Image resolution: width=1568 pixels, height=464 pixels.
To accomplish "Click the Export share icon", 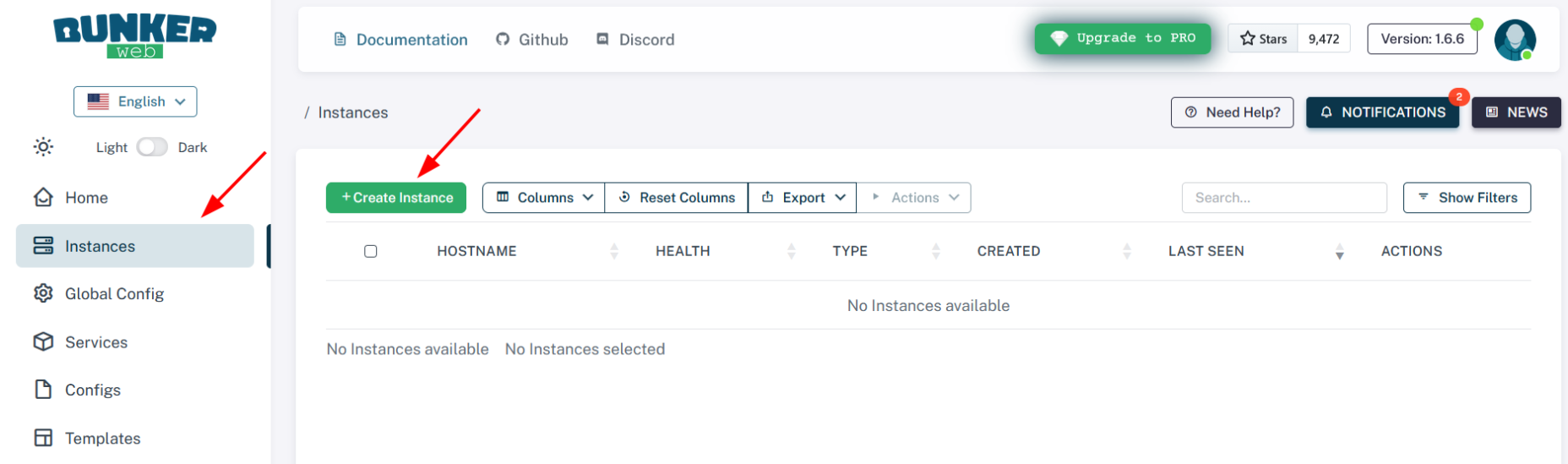I will coord(768,197).
